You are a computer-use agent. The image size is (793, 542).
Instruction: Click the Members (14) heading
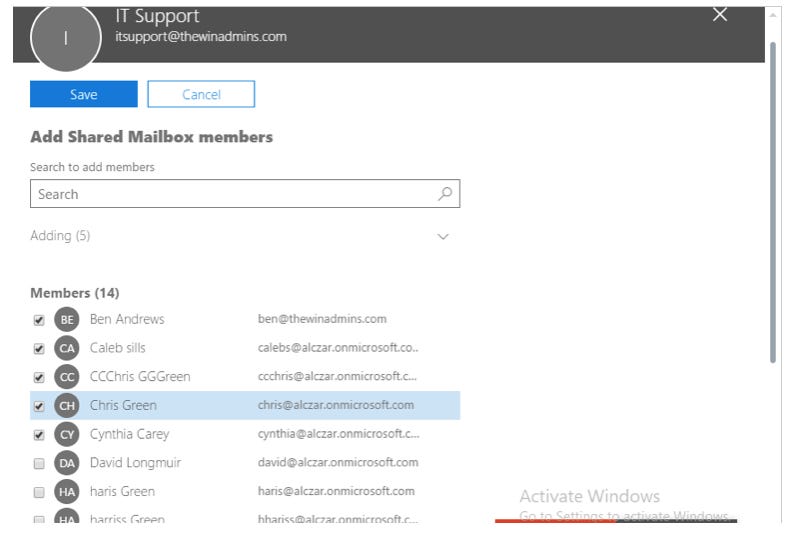(x=75, y=293)
